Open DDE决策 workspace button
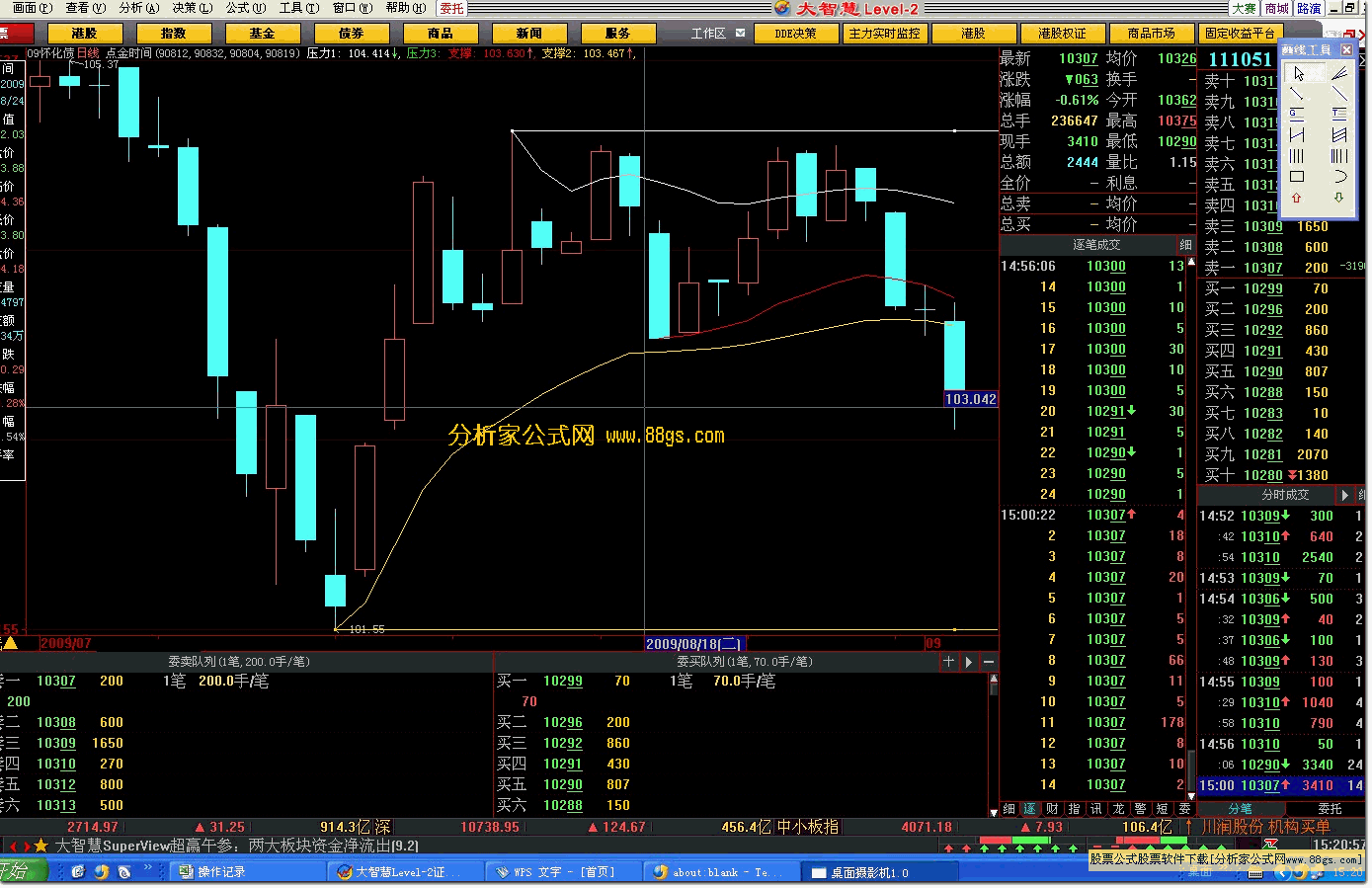Screen dimensions: 1372x888 pos(795,33)
